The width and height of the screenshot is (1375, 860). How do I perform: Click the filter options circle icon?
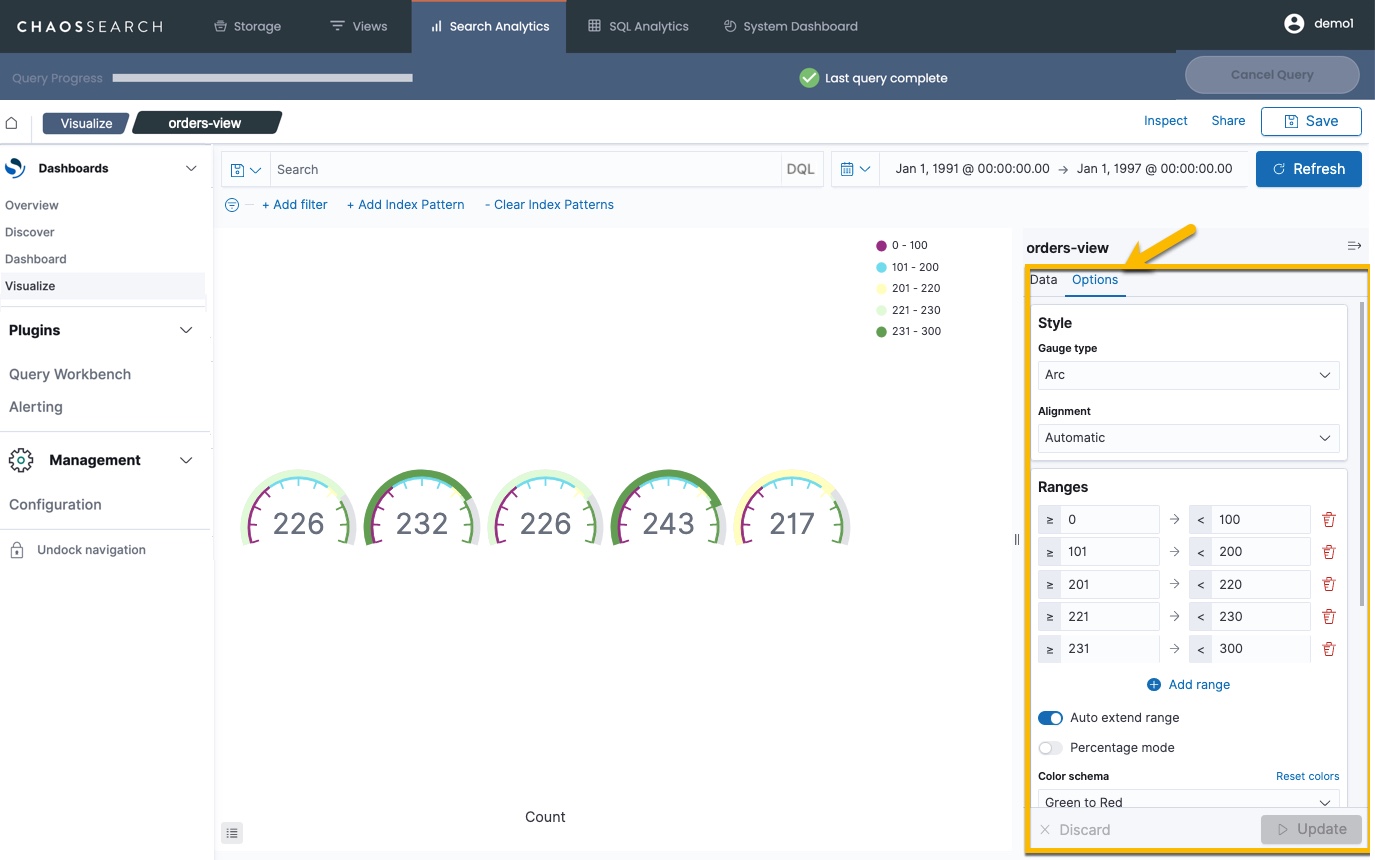click(x=232, y=205)
